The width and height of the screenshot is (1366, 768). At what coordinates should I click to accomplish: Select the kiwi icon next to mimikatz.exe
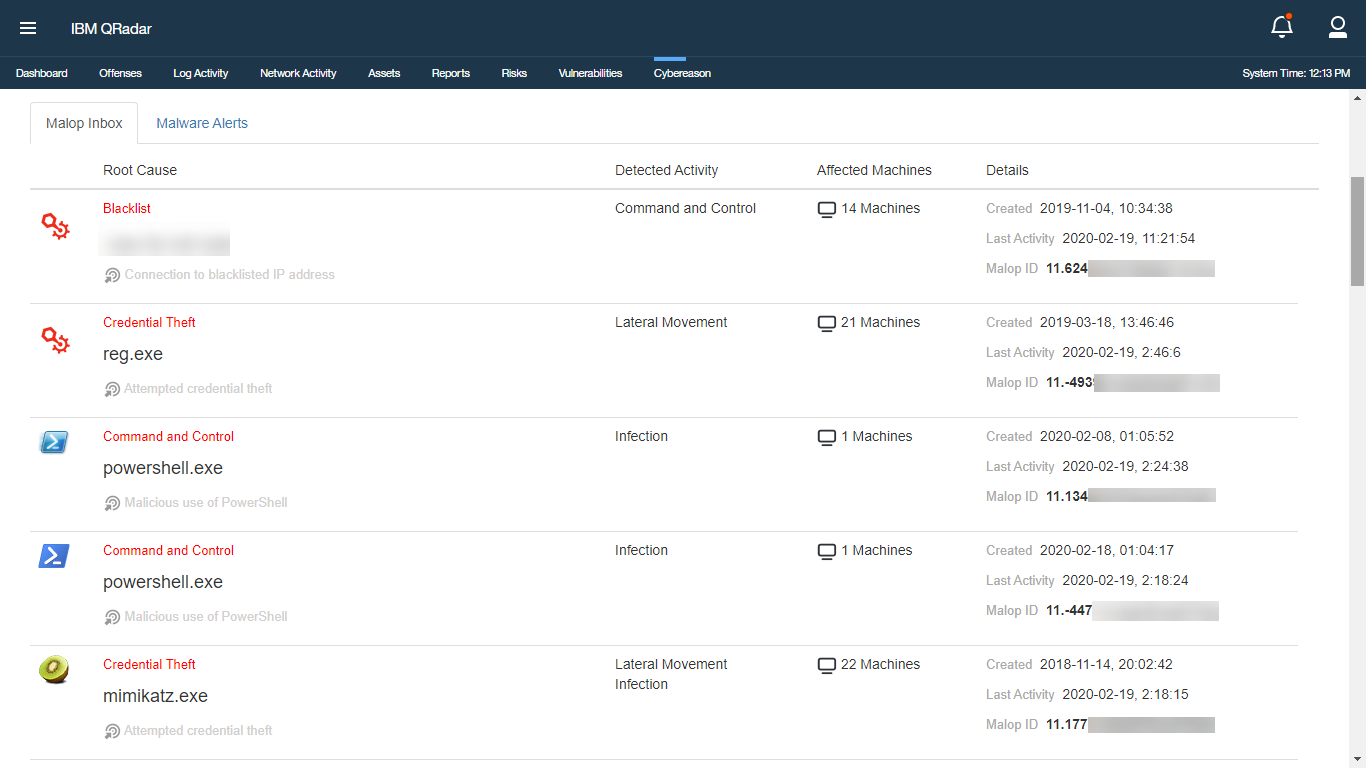tap(53, 669)
